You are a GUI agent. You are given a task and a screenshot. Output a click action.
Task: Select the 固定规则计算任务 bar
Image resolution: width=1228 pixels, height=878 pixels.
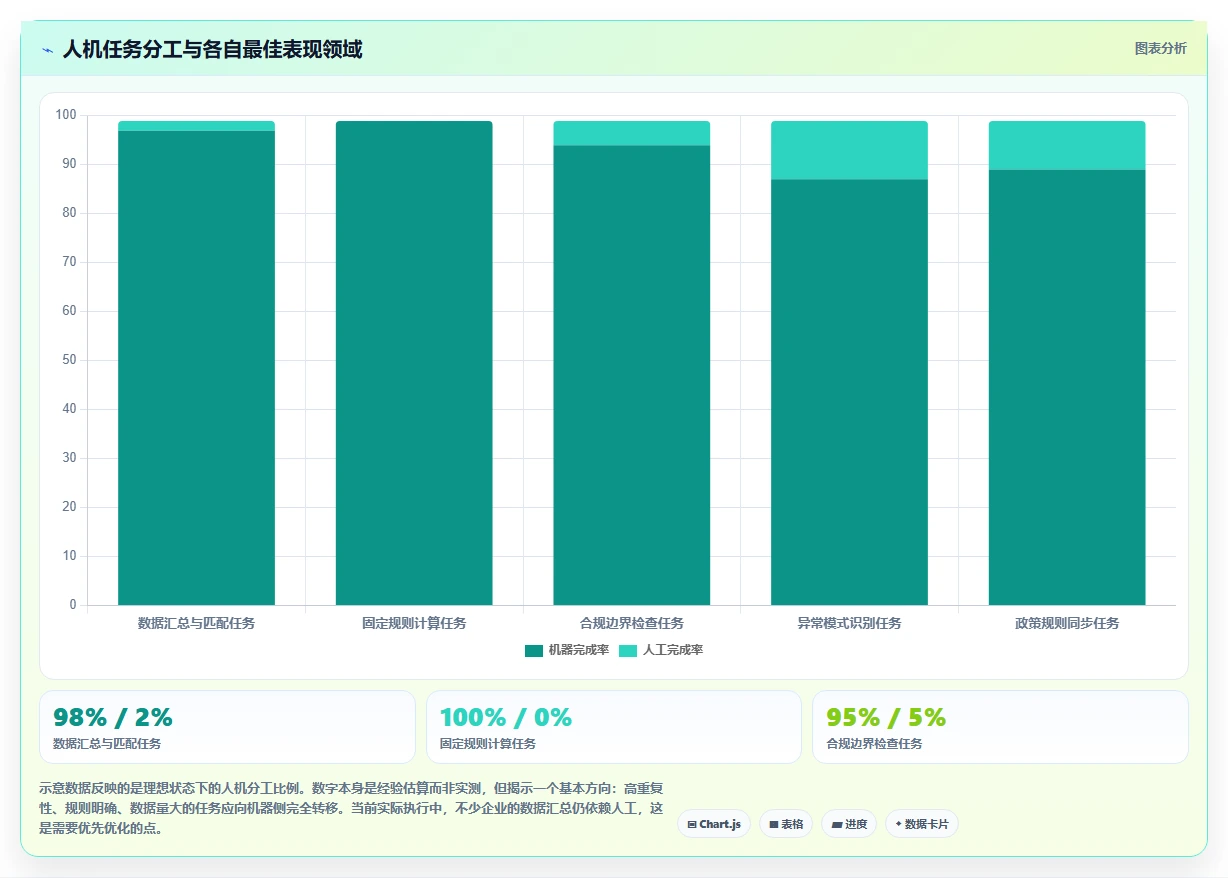click(414, 363)
